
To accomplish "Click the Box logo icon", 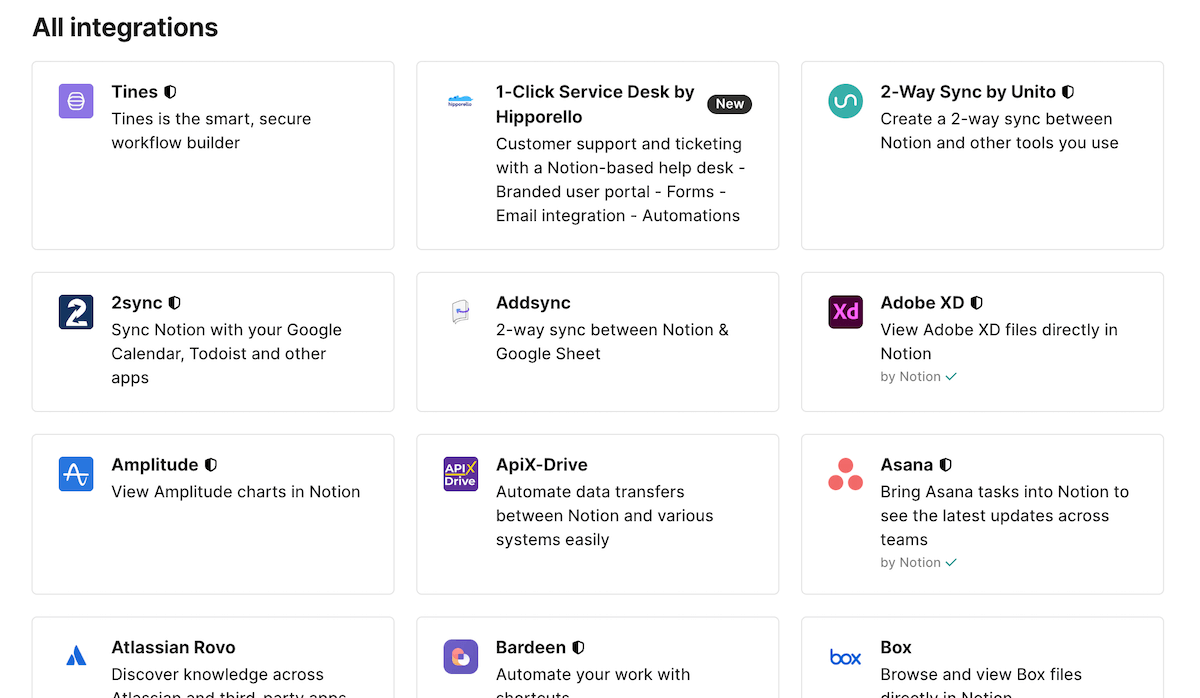I will click(x=845, y=656).
